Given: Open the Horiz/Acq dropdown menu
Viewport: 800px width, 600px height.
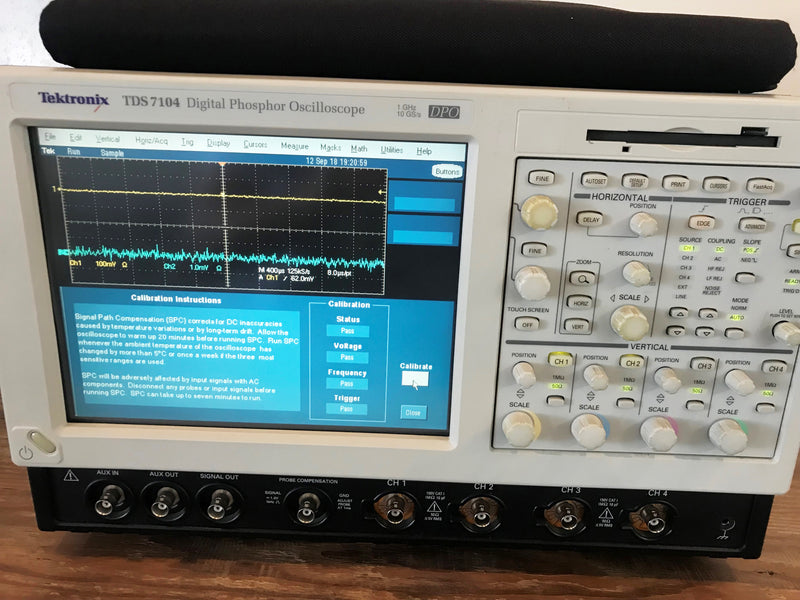Looking at the screenshot, I should 152,139.
